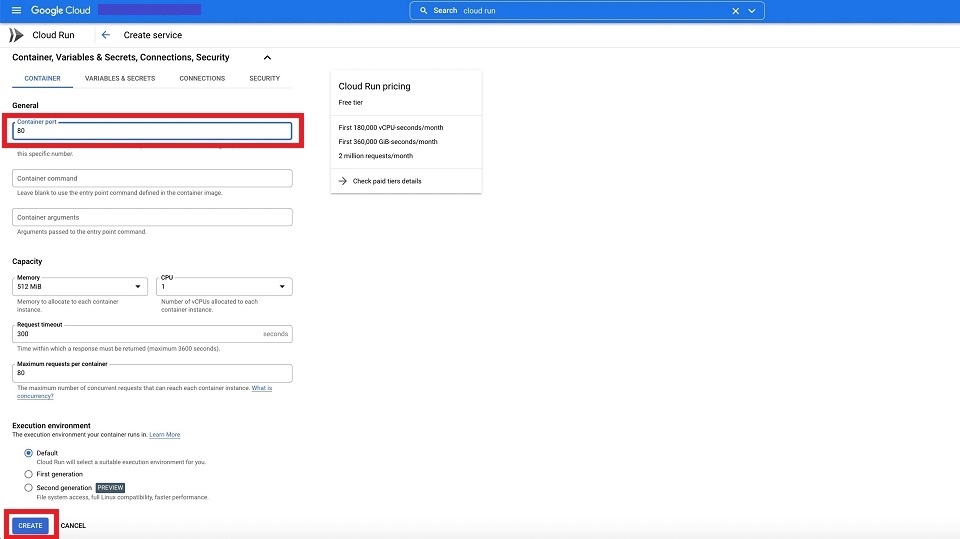Click the Container command field
The image size is (960, 539).
153,178
